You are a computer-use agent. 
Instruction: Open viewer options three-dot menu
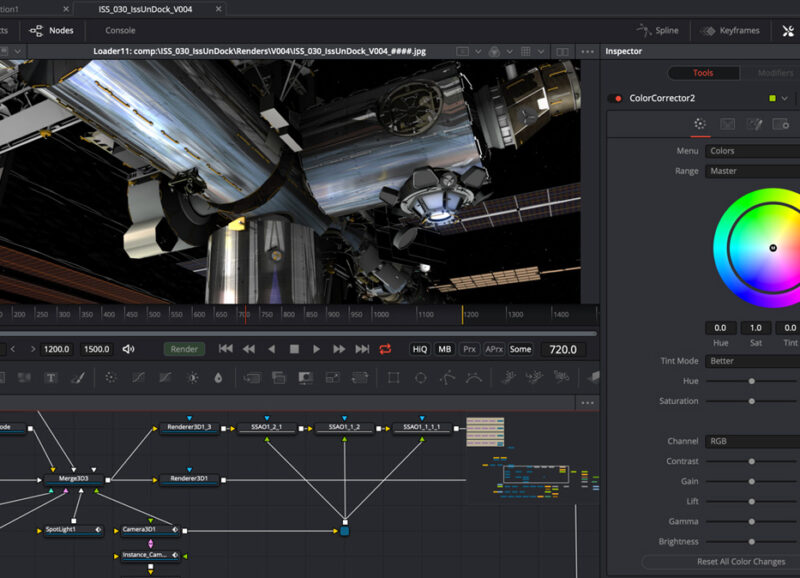pyautogui.click(x=587, y=52)
